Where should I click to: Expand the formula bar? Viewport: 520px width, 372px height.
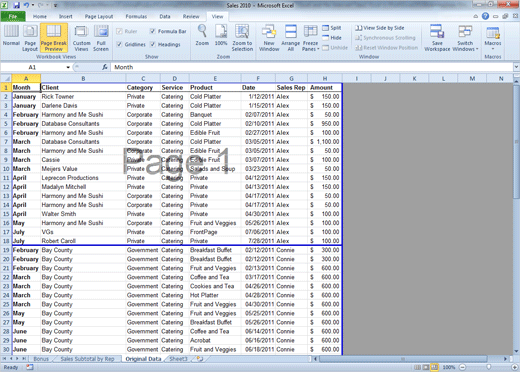(516, 67)
